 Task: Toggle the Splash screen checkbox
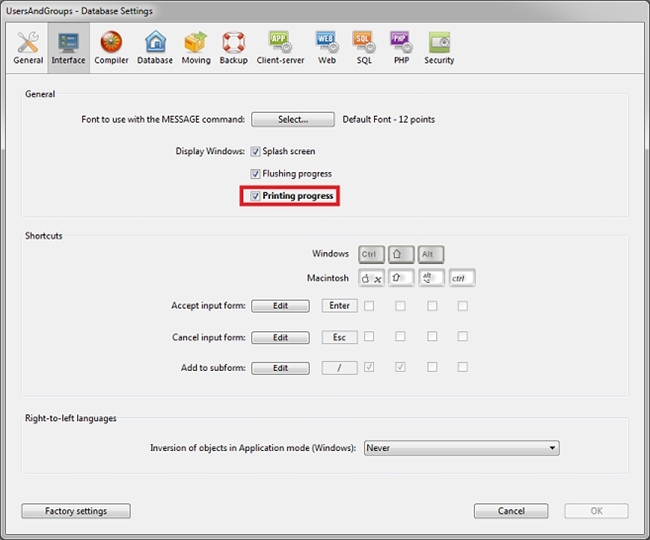point(256,152)
